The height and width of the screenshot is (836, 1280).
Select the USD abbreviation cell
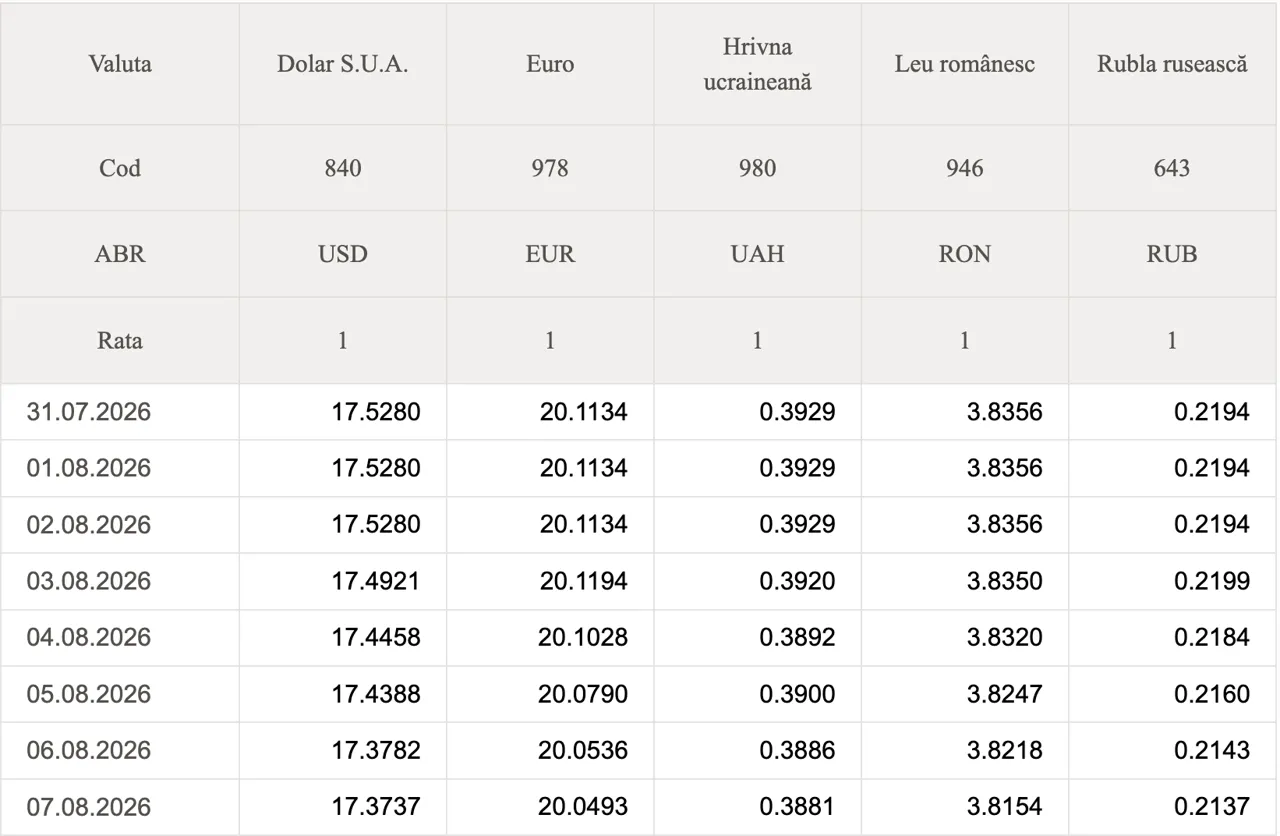pyautogui.click(x=343, y=254)
